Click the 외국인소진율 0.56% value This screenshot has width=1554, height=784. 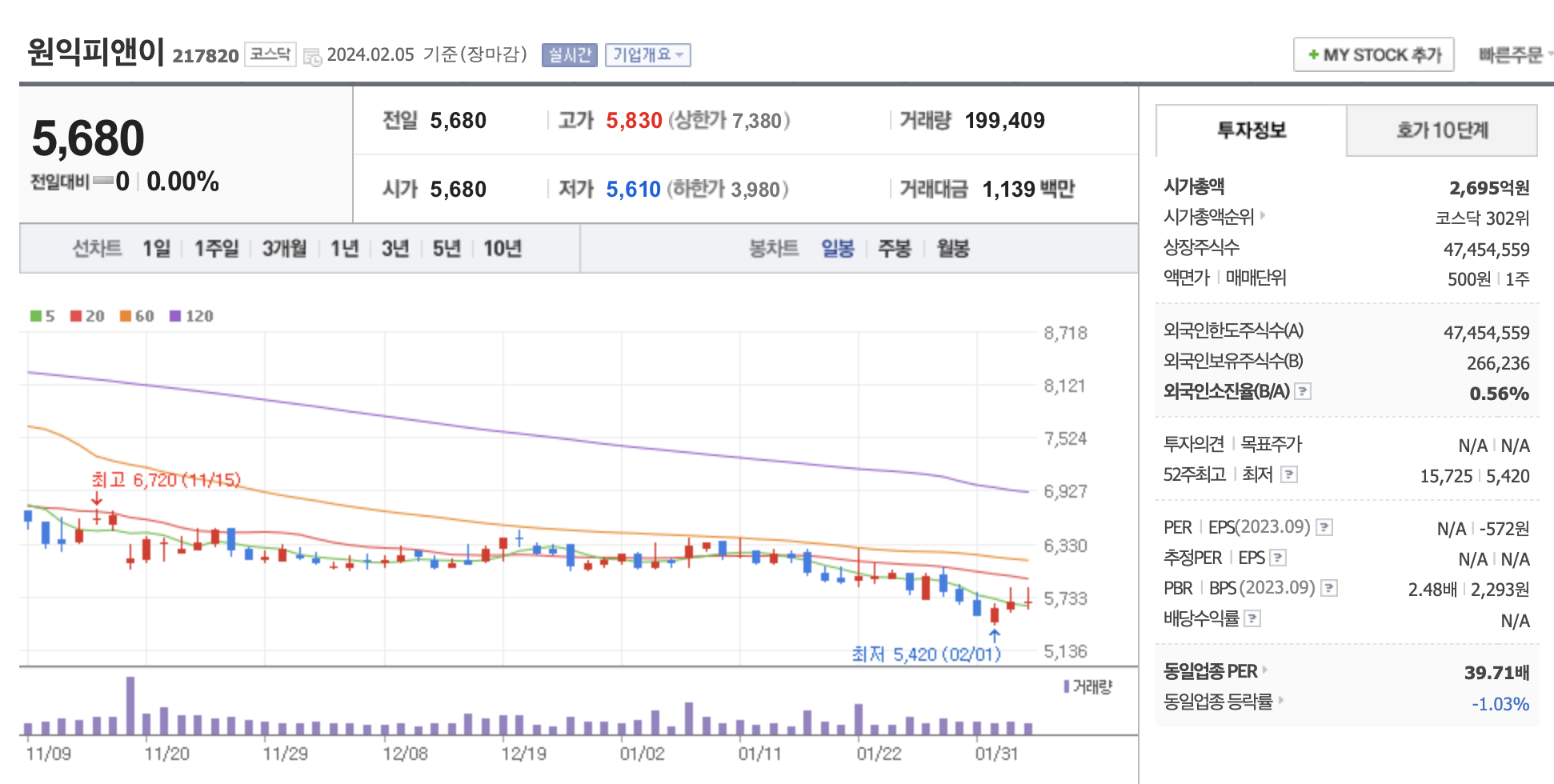(x=1499, y=394)
